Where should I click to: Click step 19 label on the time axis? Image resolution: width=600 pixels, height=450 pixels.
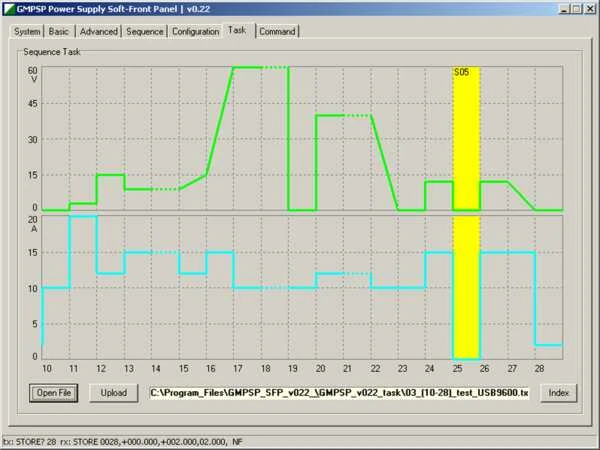point(293,368)
